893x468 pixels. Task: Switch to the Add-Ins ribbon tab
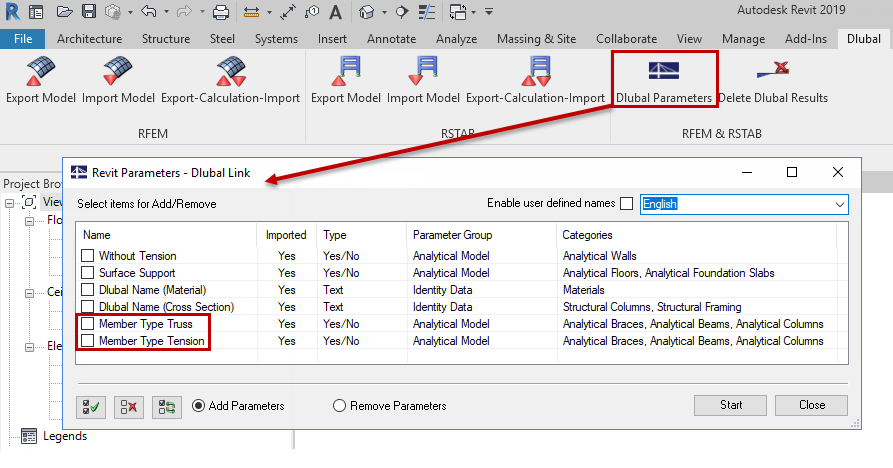806,39
